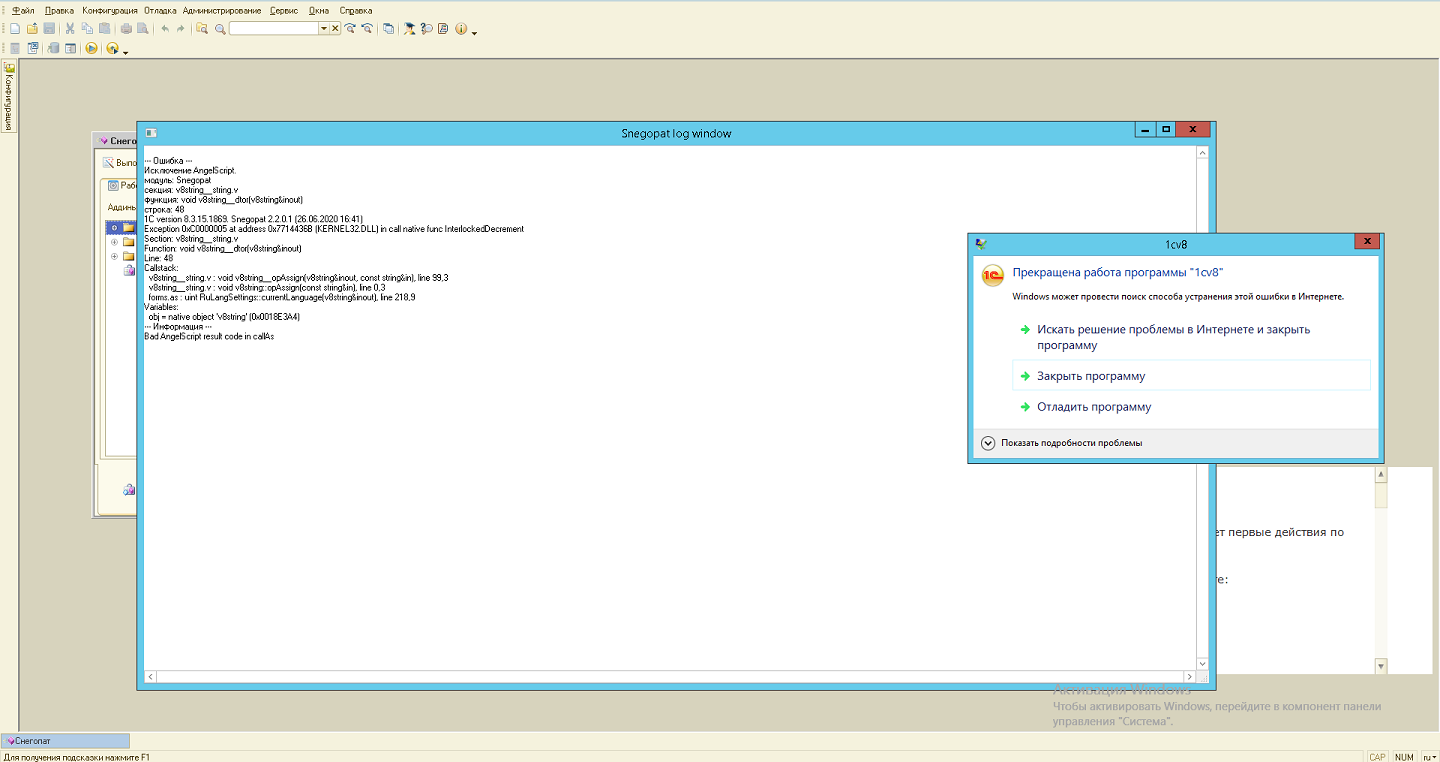The image size is (1440, 762).
Task: Click background panel scrollbar down arrow
Action: pos(1381,666)
